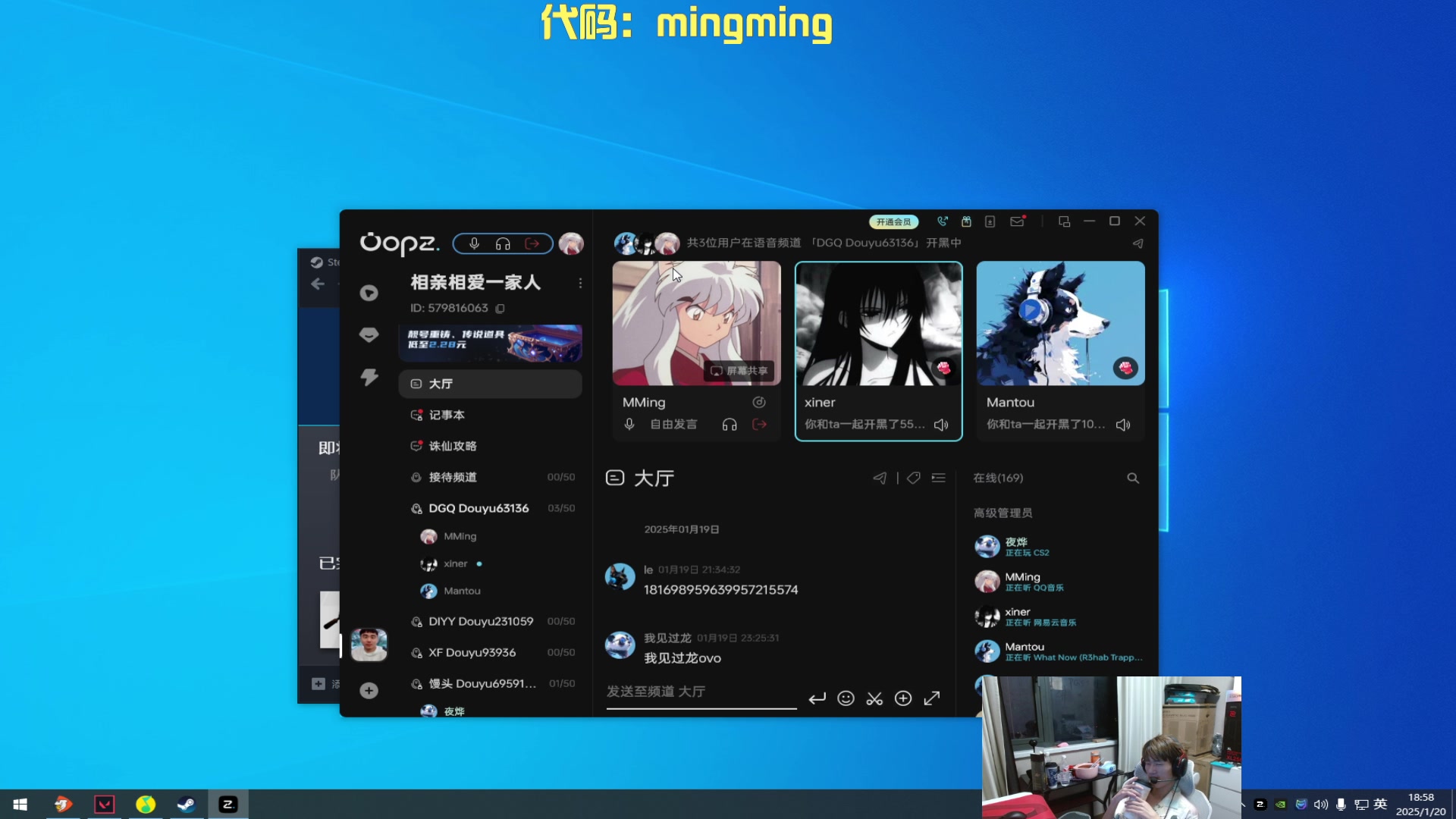1456x819 pixels.
Task: Open the tag icon in 大厅 header
Action: 914,478
